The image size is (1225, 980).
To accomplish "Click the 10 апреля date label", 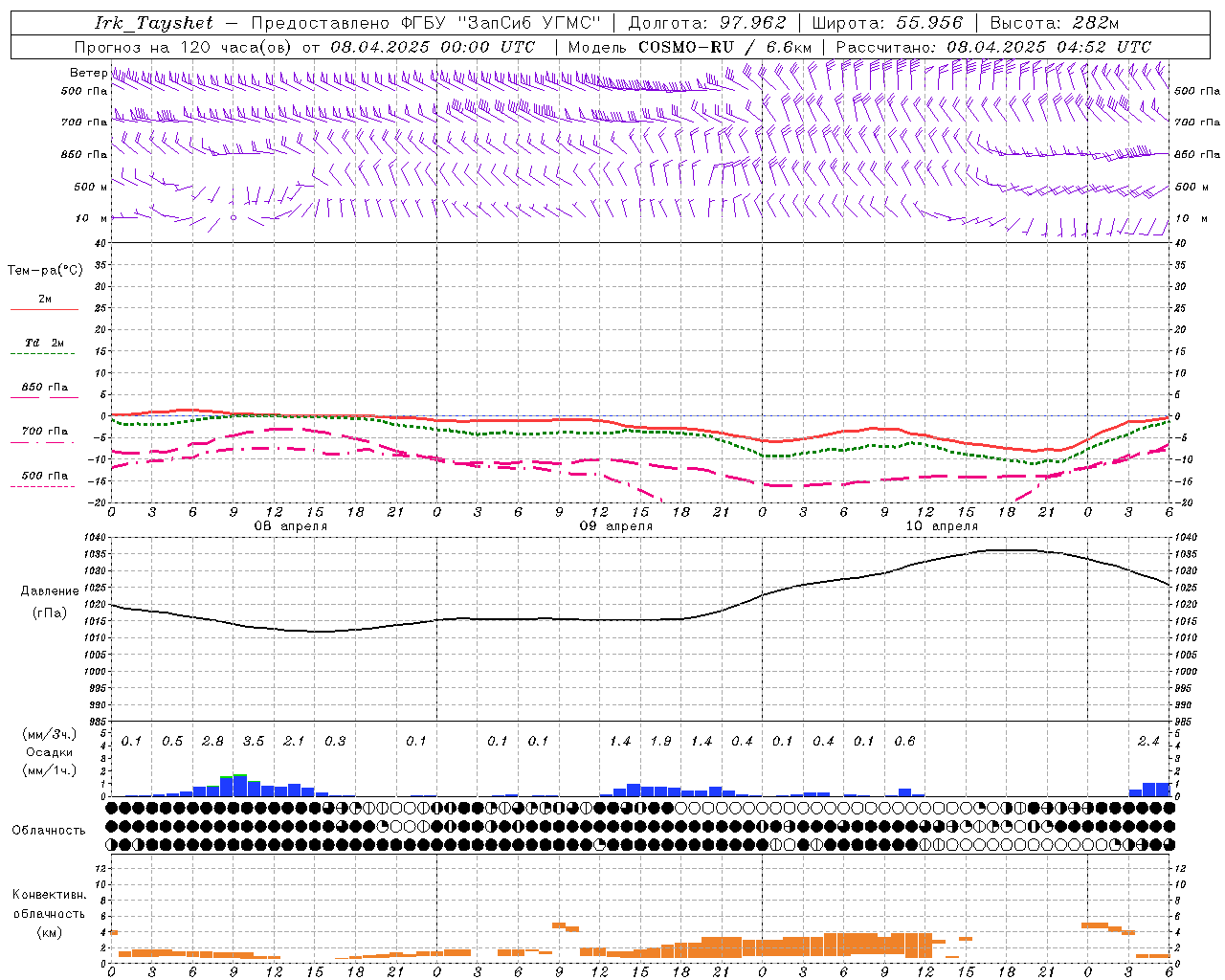I will tap(942, 526).
